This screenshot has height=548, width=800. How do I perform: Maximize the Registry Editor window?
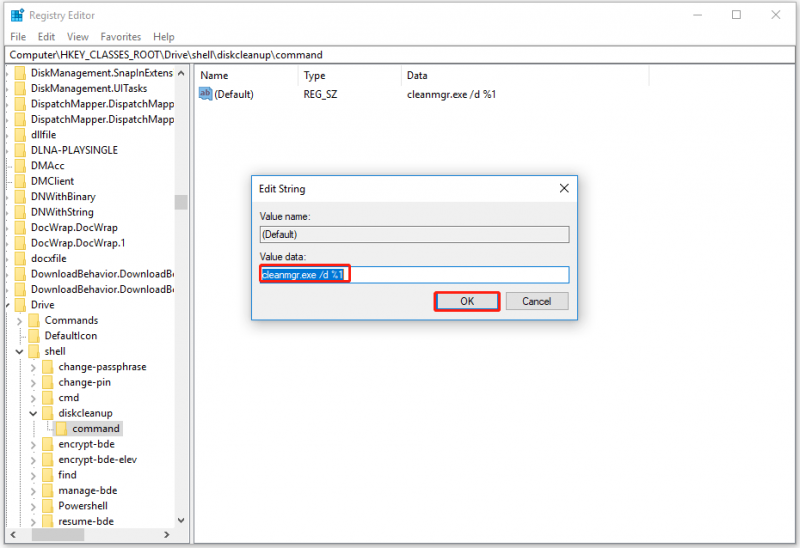click(736, 15)
